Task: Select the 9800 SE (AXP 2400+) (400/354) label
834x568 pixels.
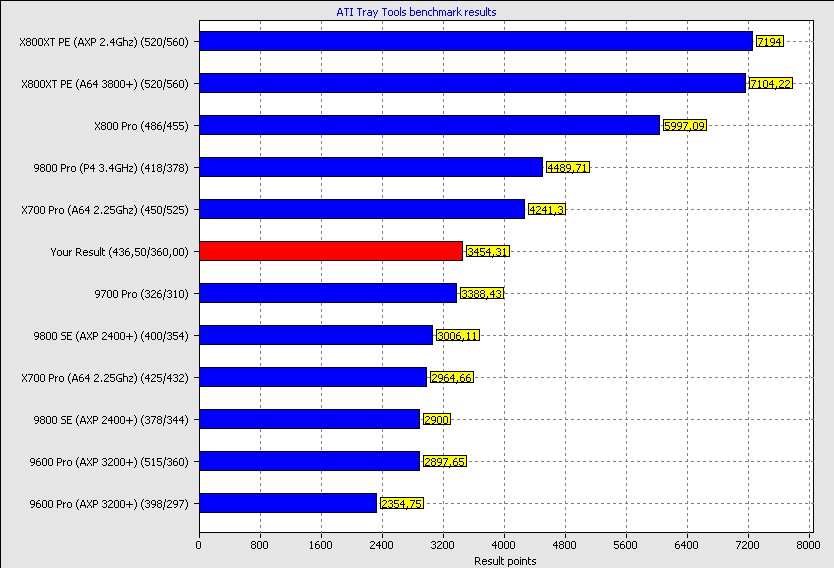Action: (x=111, y=336)
